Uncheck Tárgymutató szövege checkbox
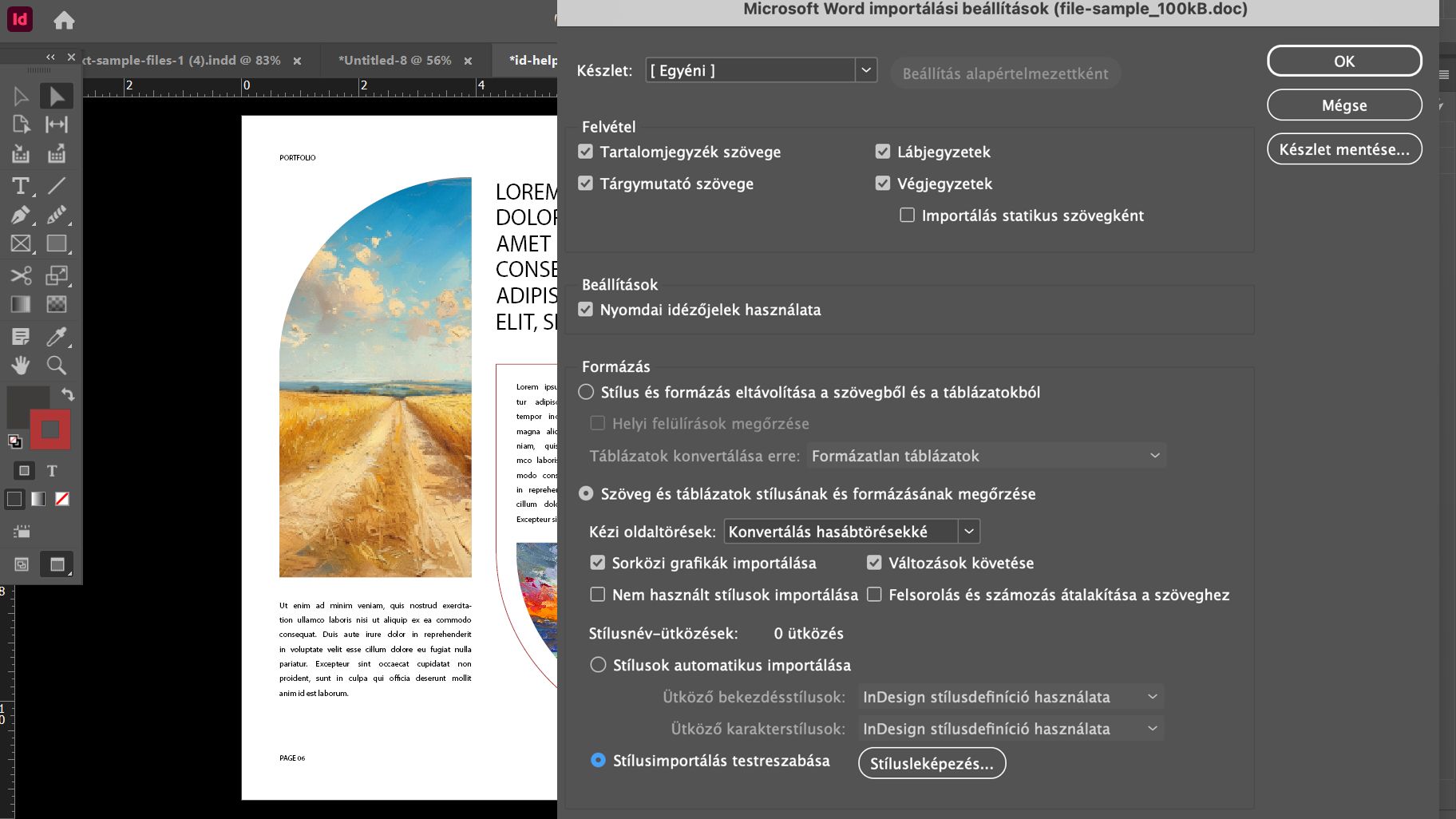The image size is (1456, 819). point(586,184)
